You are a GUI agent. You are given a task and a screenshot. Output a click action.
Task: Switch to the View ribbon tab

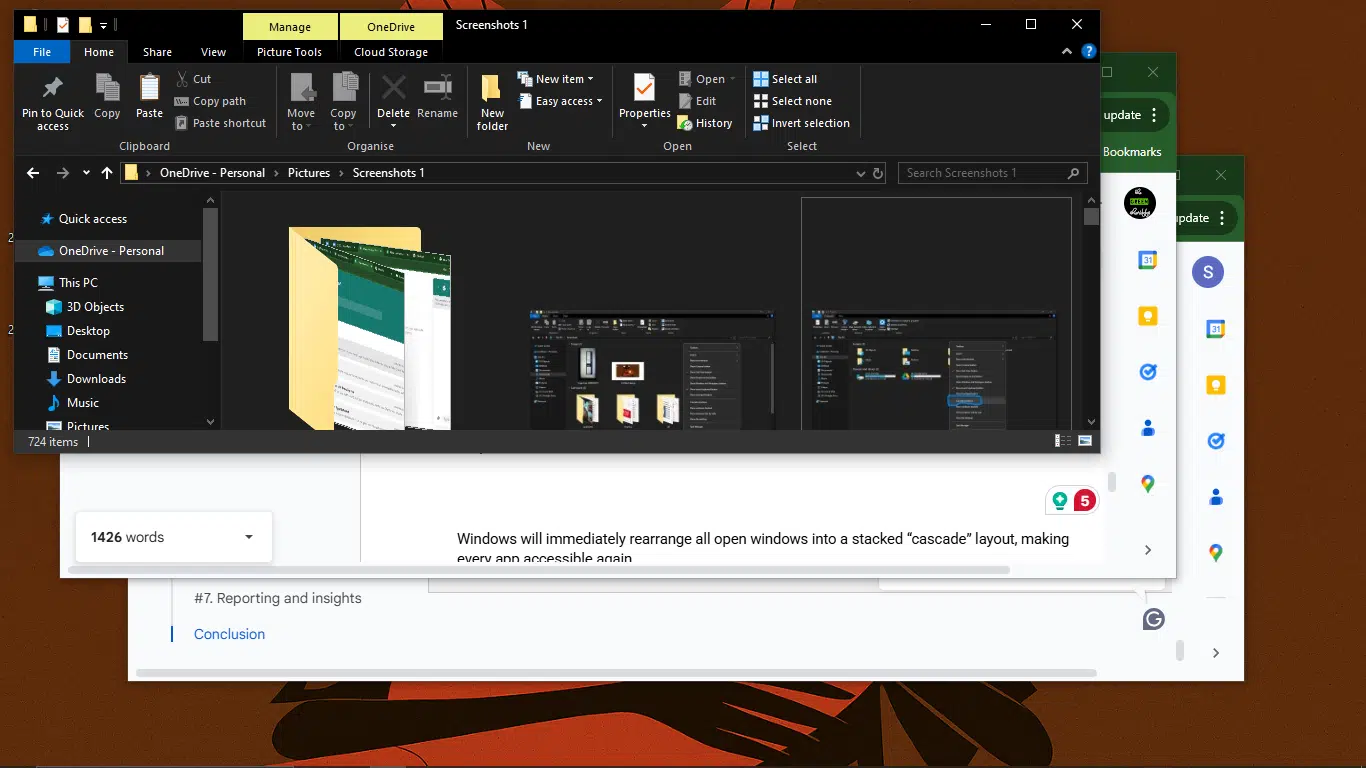(213, 52)
